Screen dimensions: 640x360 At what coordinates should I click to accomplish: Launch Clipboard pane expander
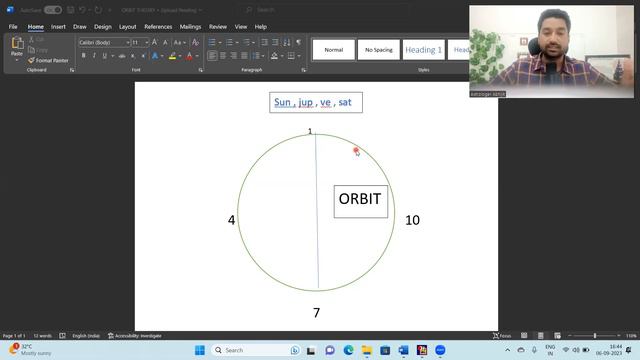coord(72,70)
